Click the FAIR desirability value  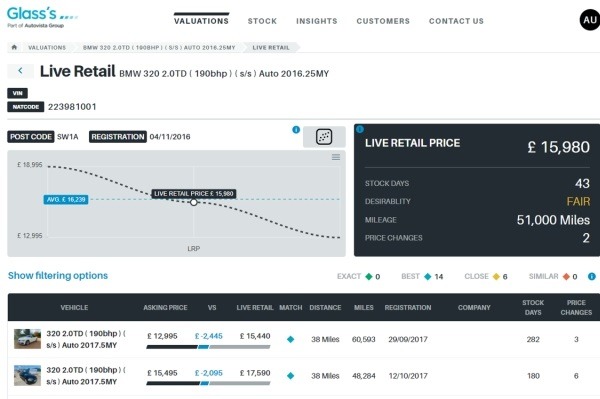pos(578,201)
